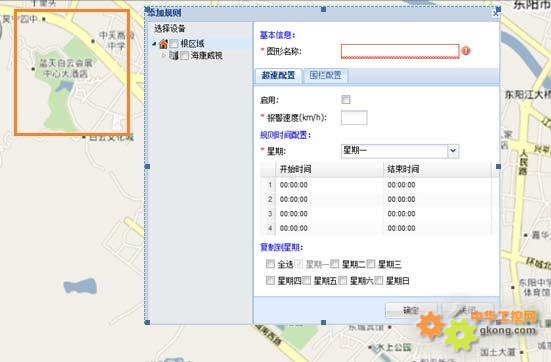
Task: Switch to the 超速配置 tab
Action: [278, 75]
